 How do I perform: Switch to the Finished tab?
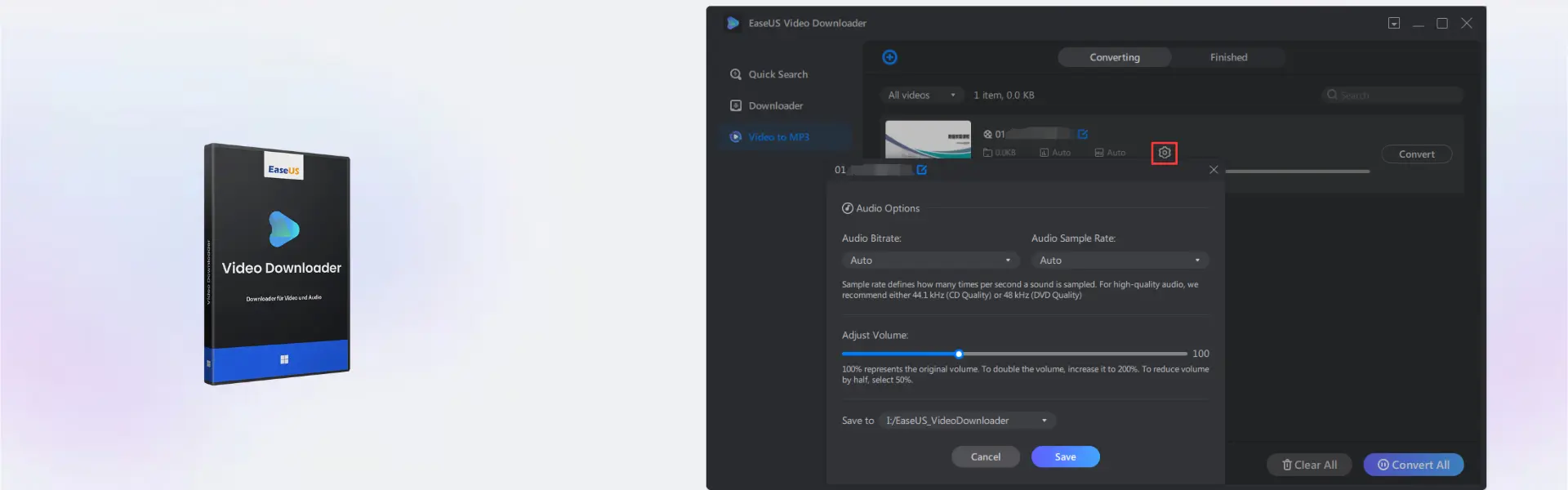(1228, 57)
